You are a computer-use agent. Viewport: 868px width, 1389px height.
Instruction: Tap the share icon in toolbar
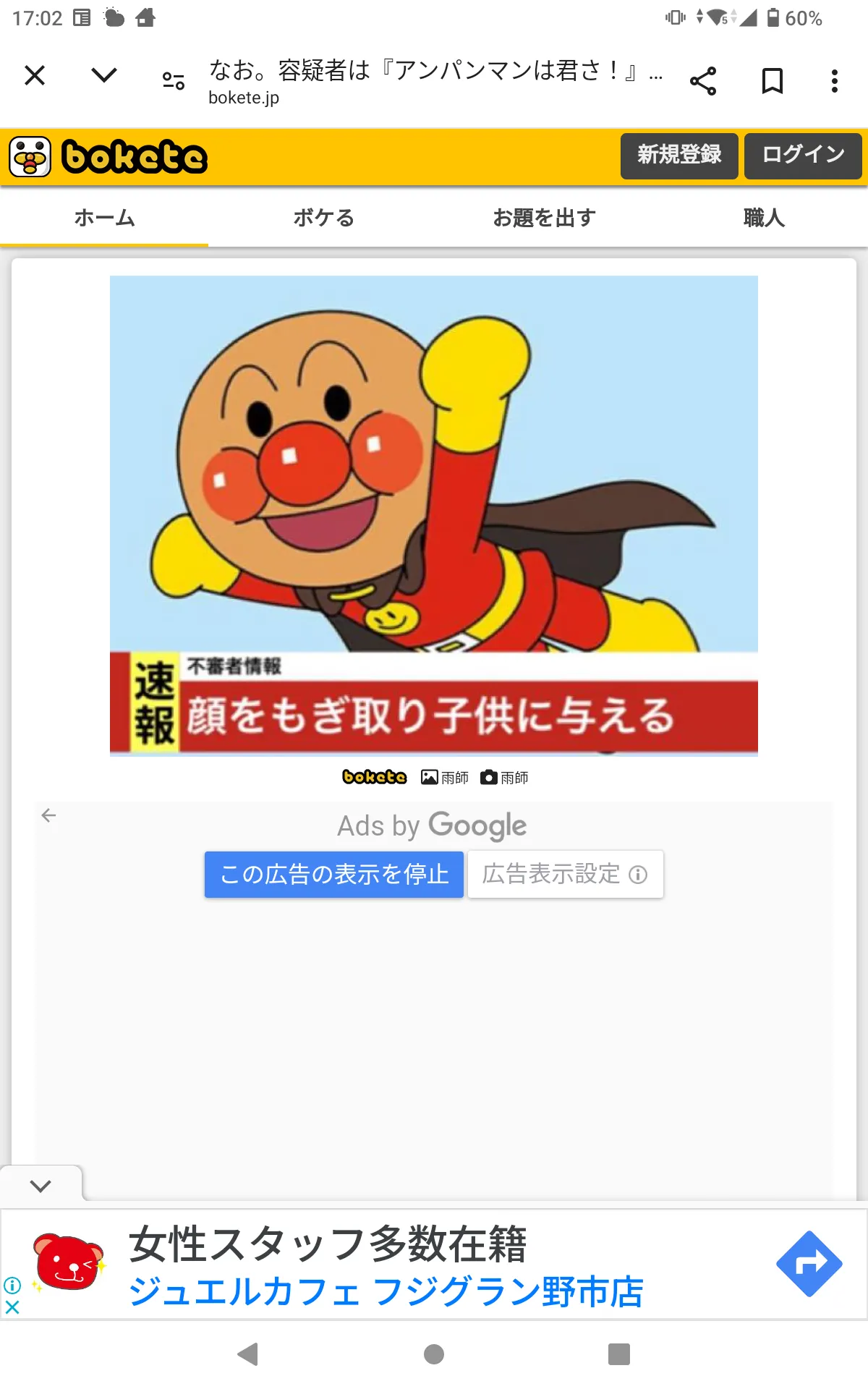(x=703, y=81)
